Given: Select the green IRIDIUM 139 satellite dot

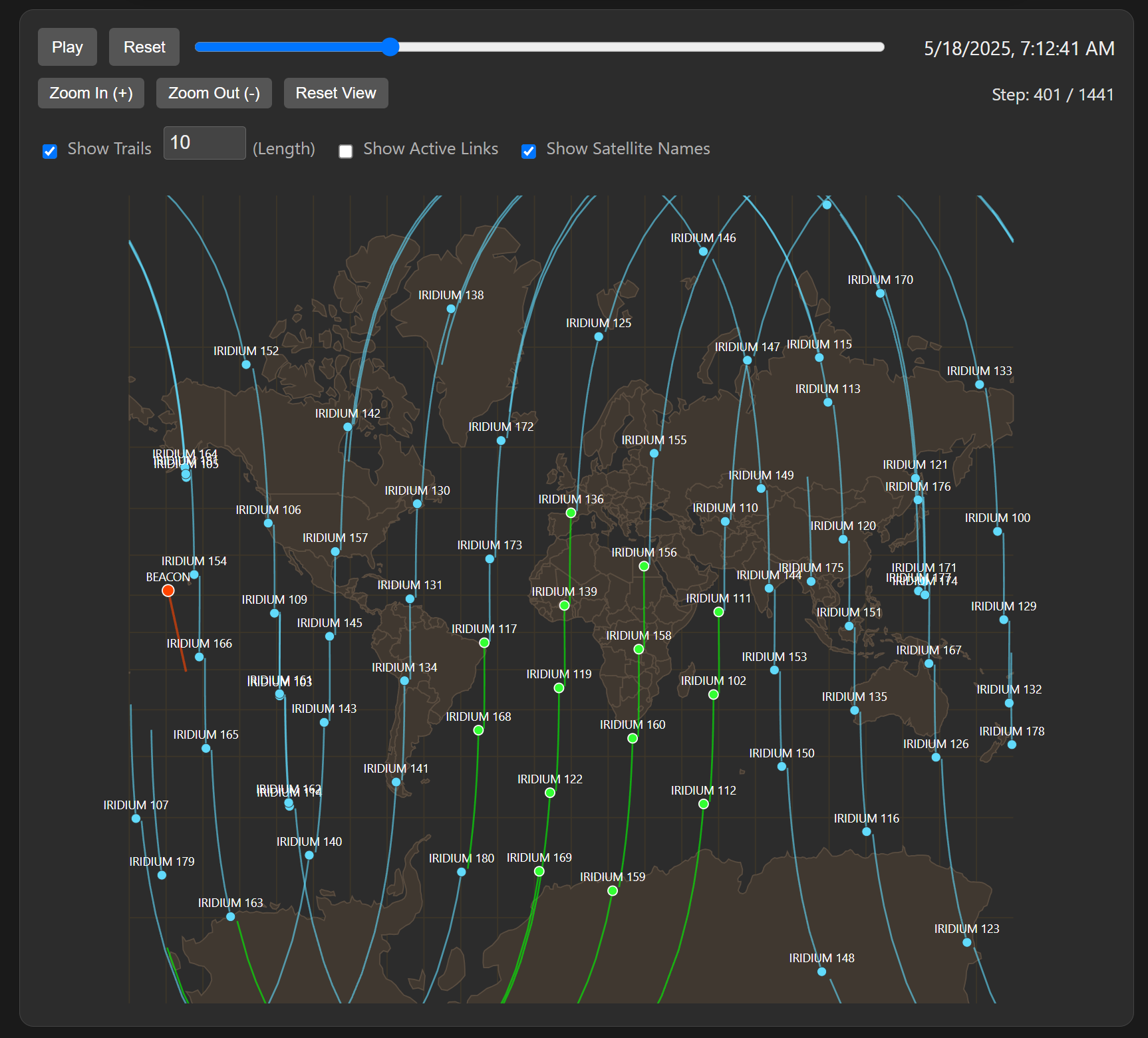Looking at the screenshot, I should point(564,605).
